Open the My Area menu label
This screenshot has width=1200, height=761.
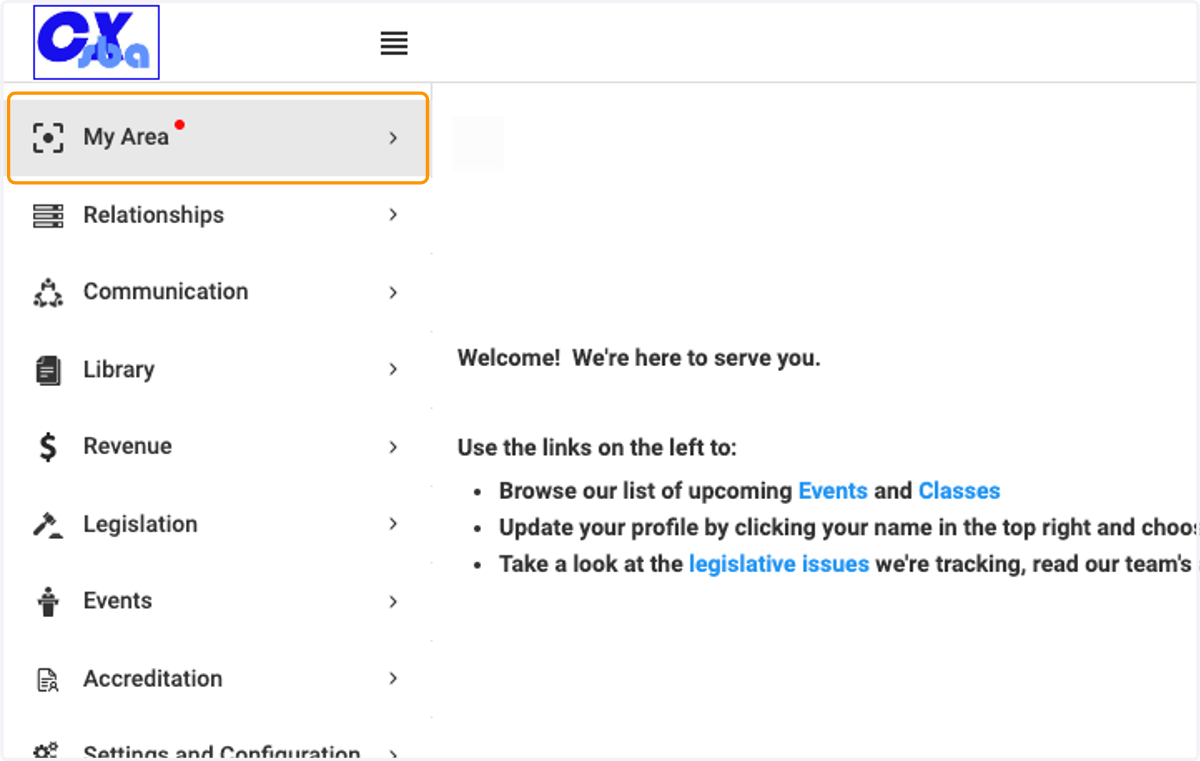126,137
